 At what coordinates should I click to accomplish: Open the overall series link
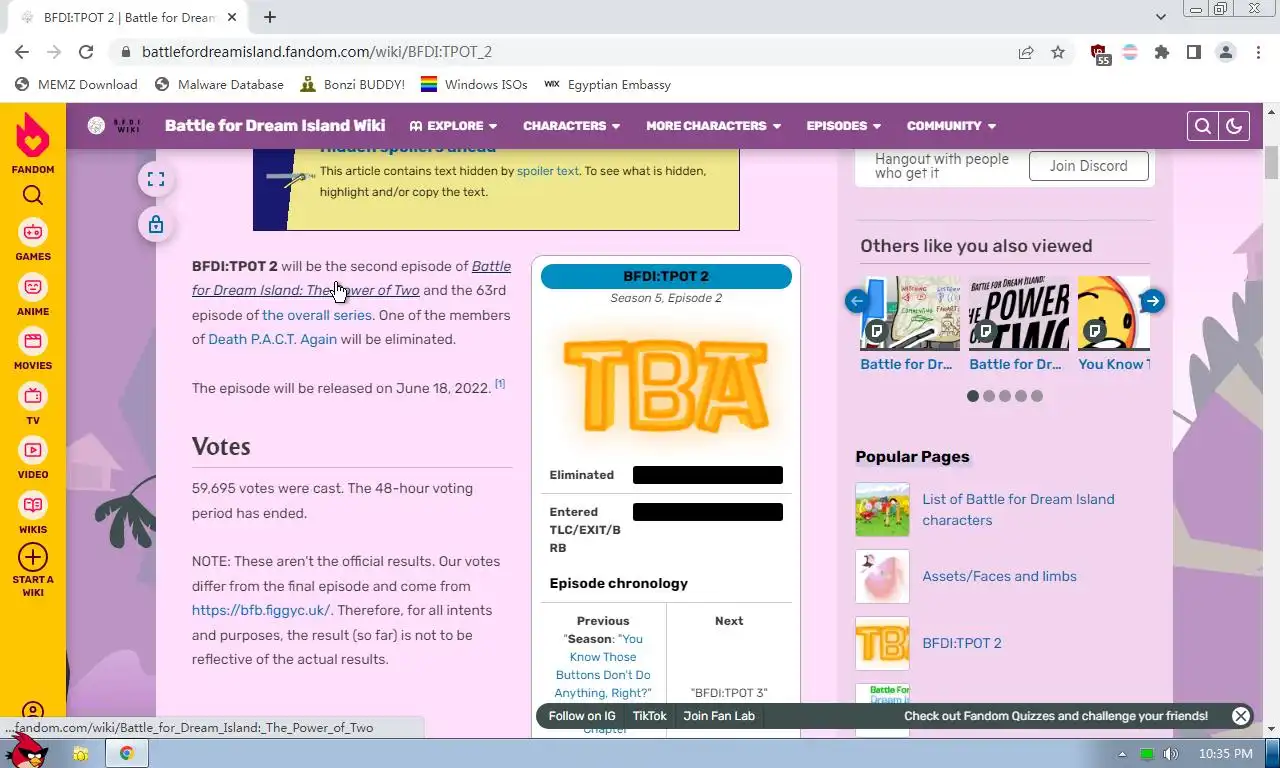click(x=316, y=315)
